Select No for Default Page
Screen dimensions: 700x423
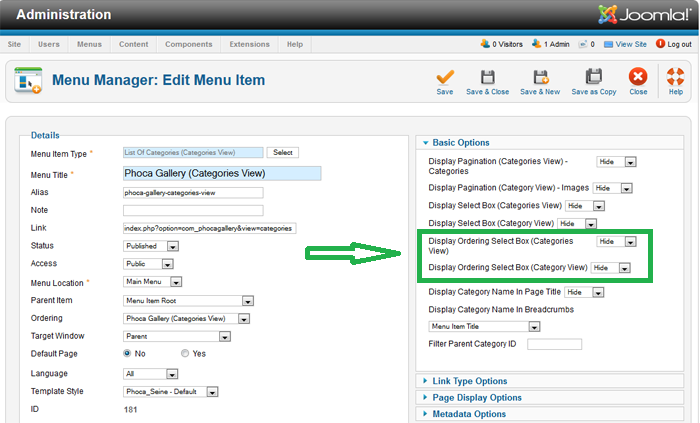(x=128, y=354)
